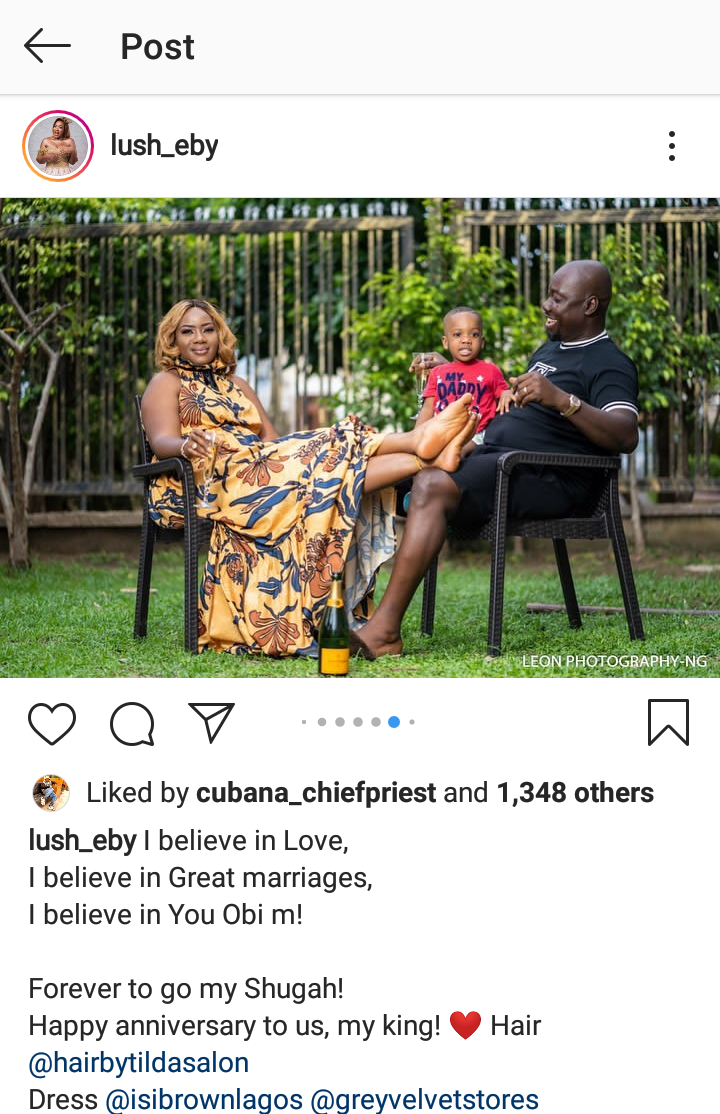Screen dimensions: 720x1114
Task: Open comments via speech bubble icon
Action: [132, 723]
